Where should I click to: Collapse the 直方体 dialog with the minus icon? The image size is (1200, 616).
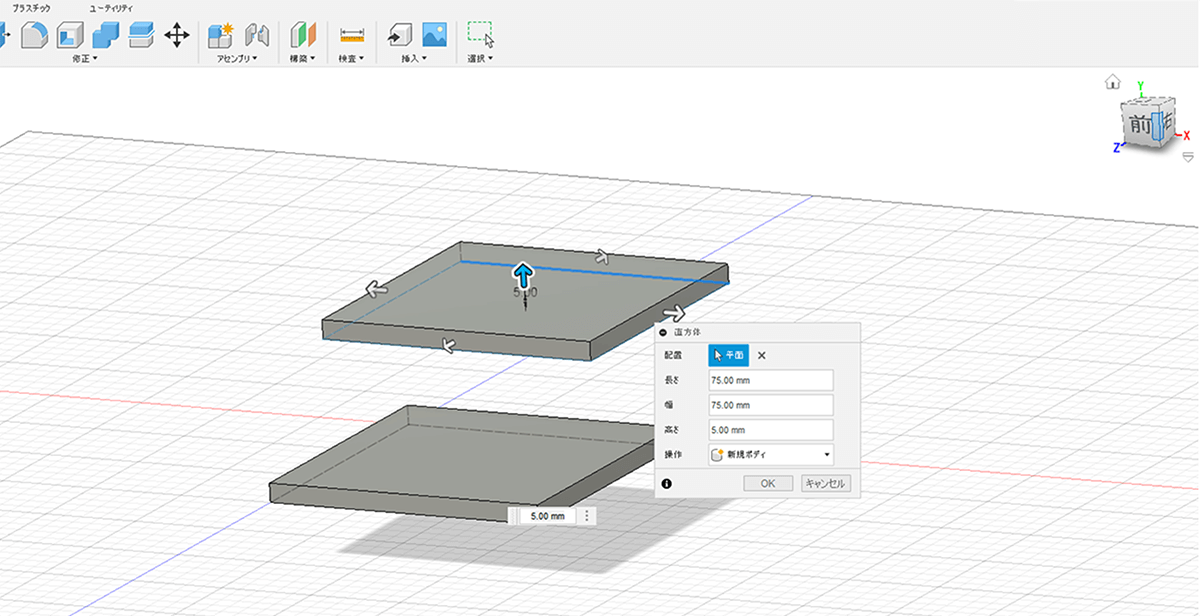(x=664, y=332)
